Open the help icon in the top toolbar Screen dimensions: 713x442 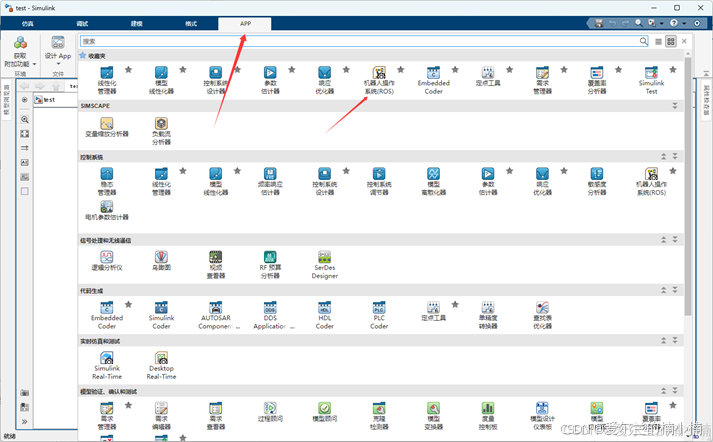click(x=674, y=23)
